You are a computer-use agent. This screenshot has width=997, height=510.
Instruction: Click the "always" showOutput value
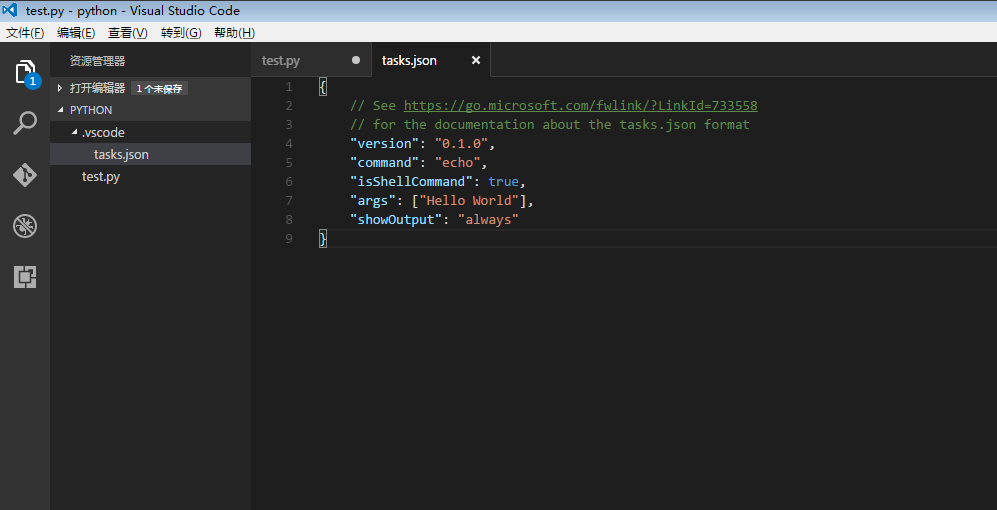pyautogui.click(x=488, y=220)
